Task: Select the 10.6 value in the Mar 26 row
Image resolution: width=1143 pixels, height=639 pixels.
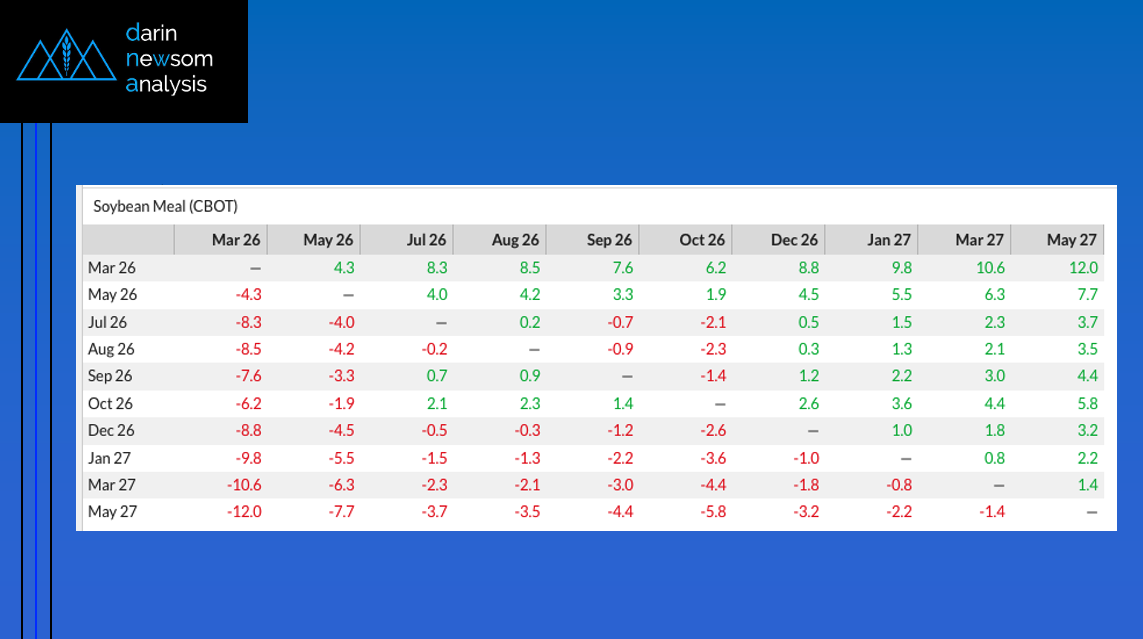Action: tap(991, 268)
